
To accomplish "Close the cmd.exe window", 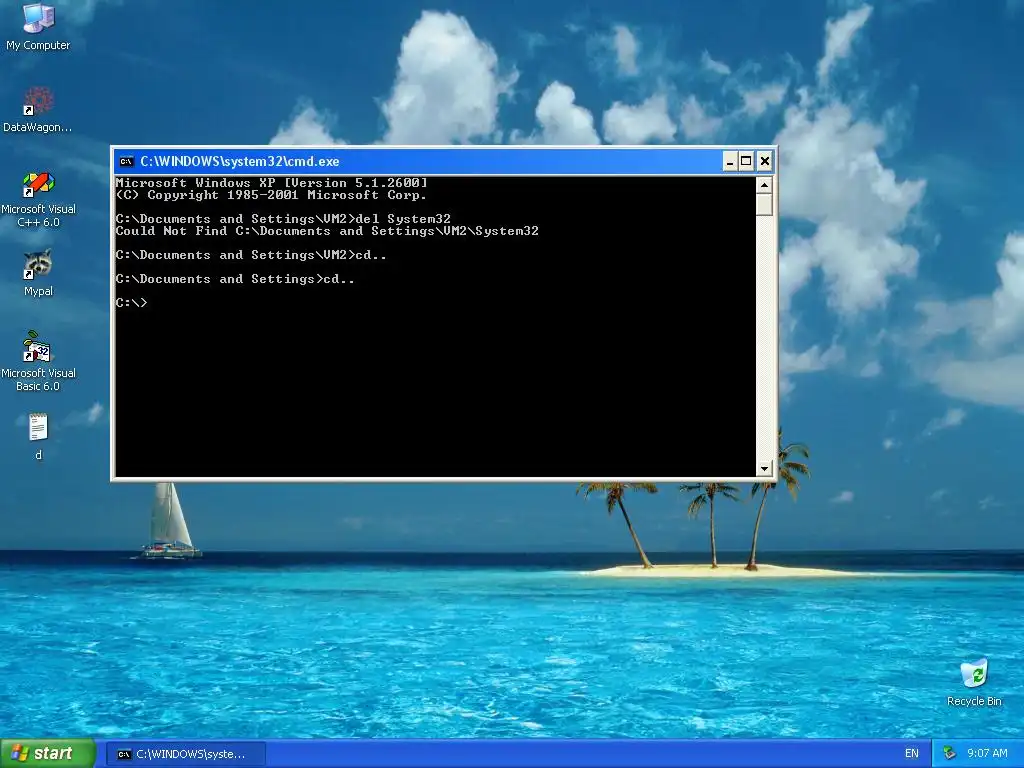I will tap(765, 161).
